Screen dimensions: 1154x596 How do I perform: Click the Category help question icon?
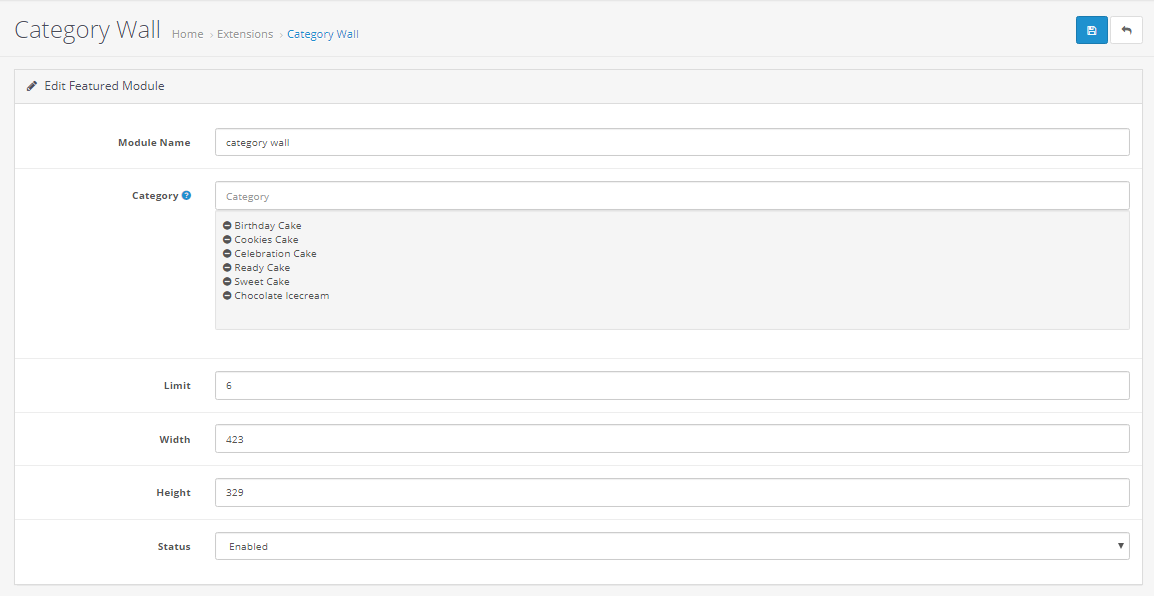tap(186, 196)
